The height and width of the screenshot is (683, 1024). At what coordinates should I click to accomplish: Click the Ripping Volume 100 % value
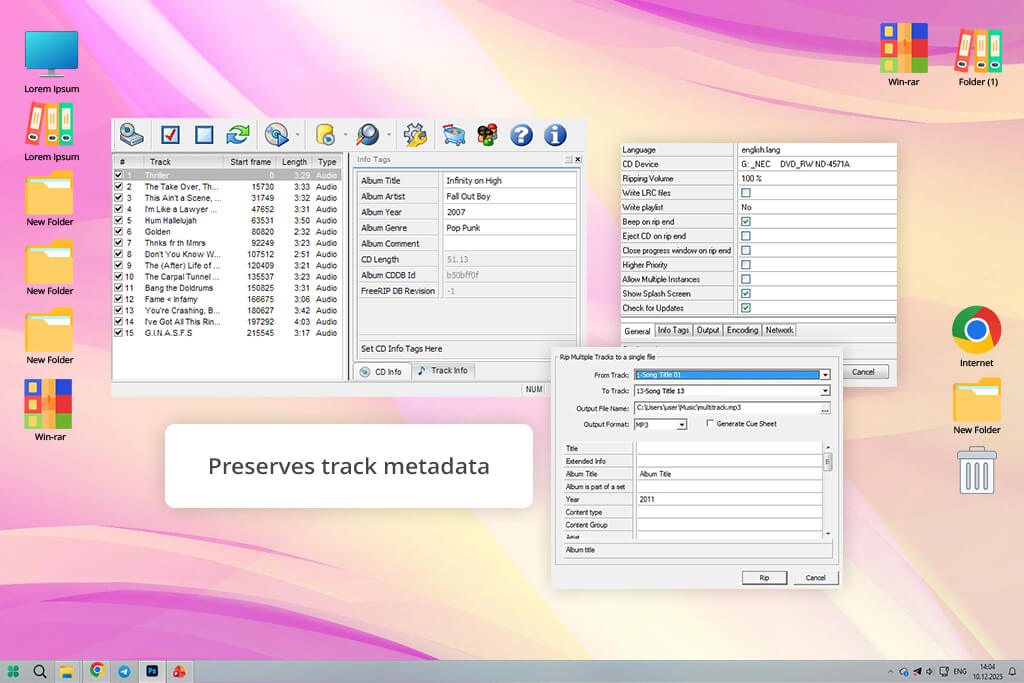pyautogui.click(x=816, y=178)
